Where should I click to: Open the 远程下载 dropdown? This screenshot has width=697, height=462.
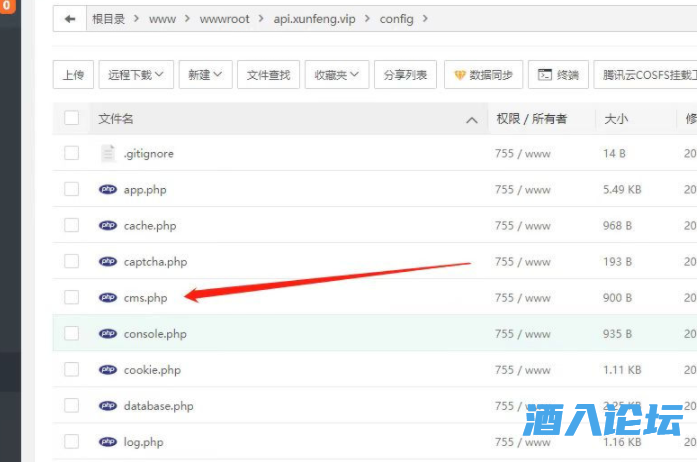136,75
